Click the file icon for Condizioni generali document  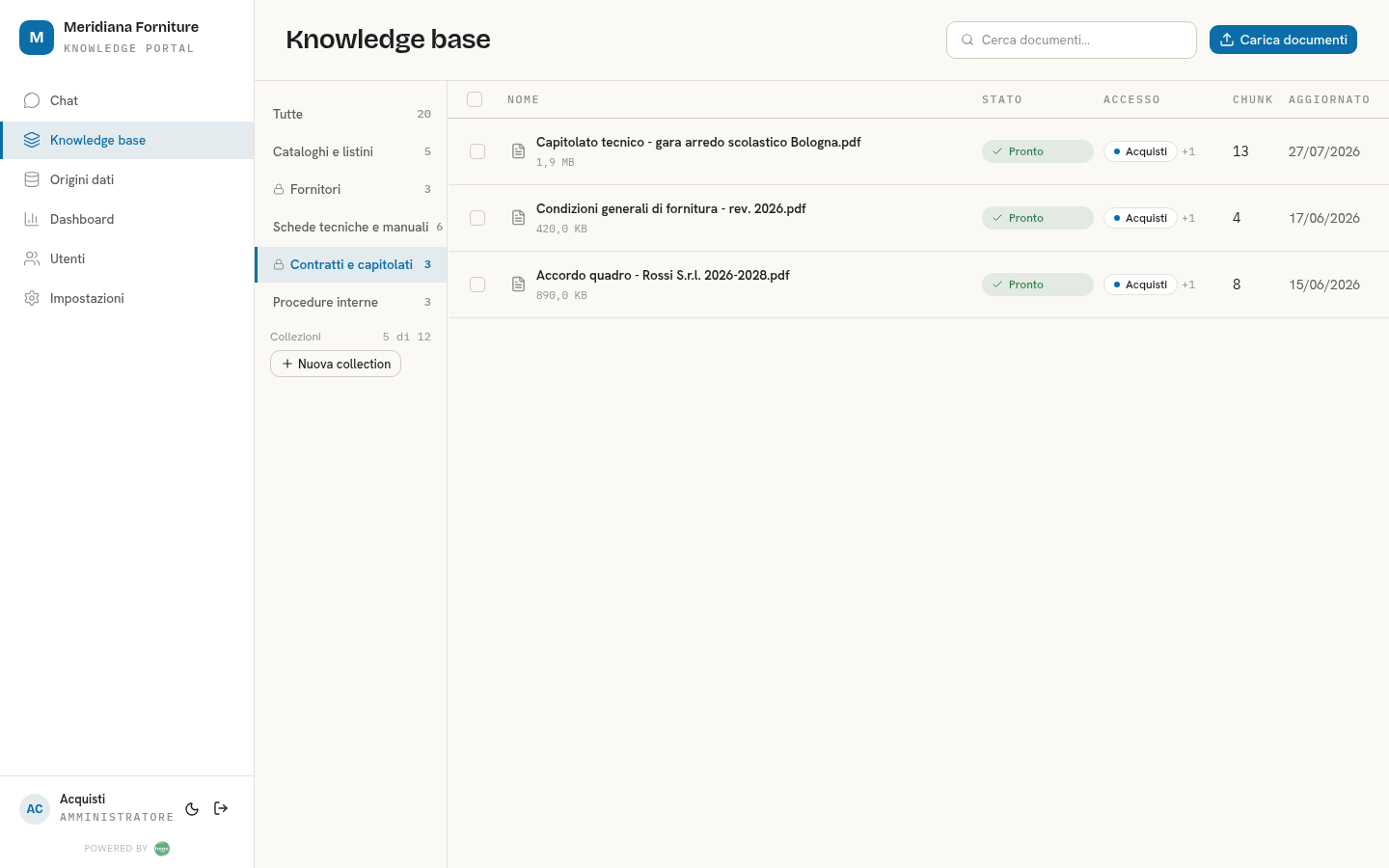coord(518,218)
